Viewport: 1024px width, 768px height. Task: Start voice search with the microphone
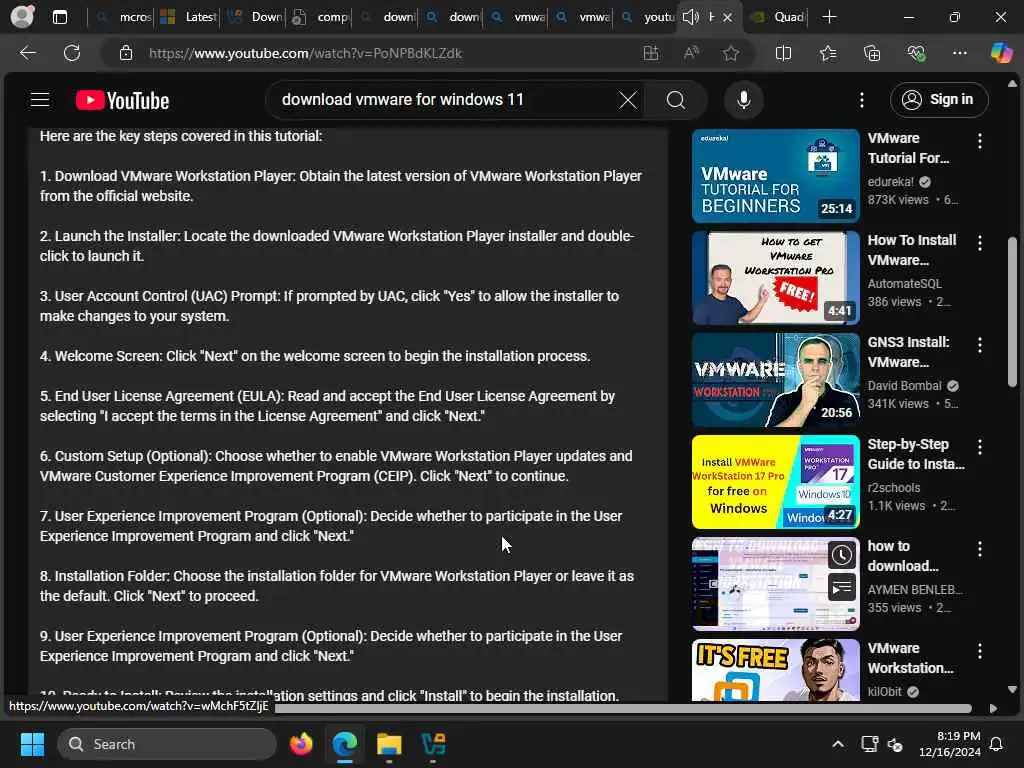pos(743,100)
